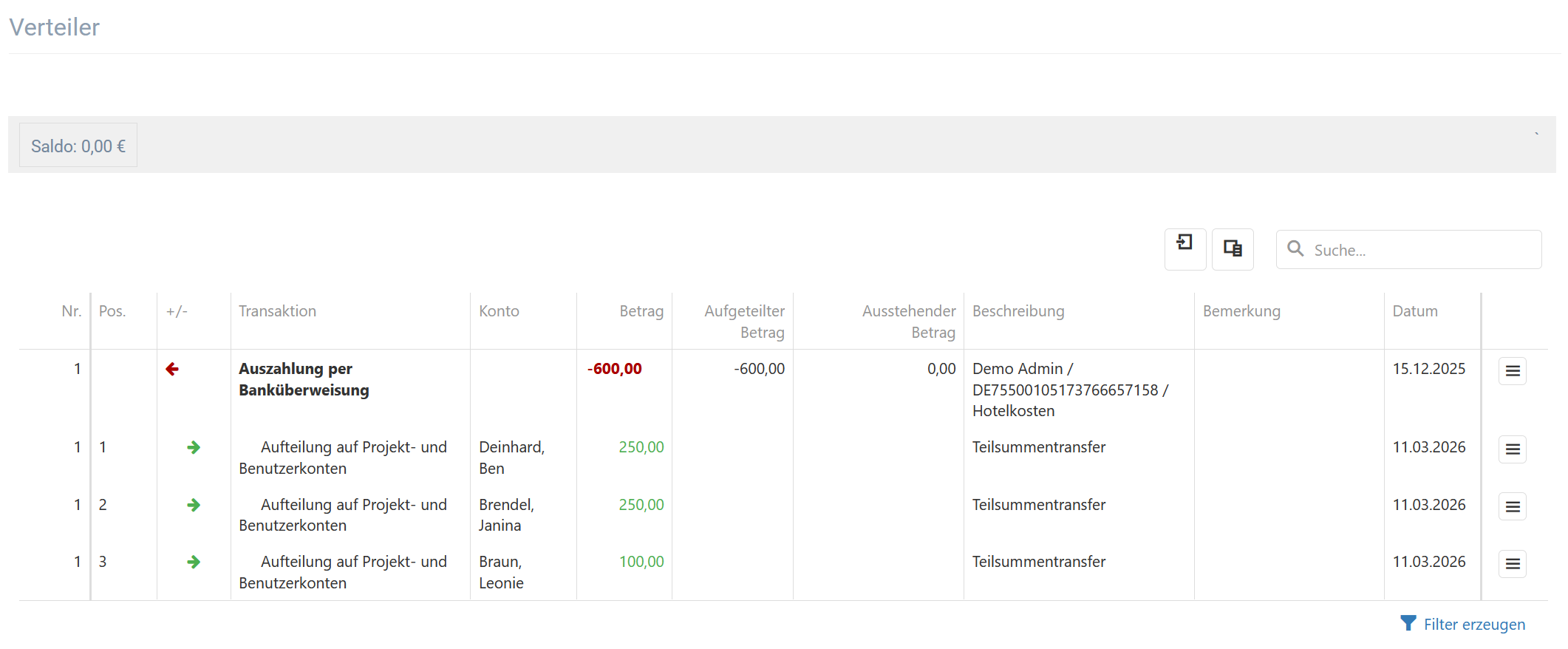Open row menu for Auszahlung per Banküberweisung
Screen dimensions: 1568x649
click(x=1512, y=371)
